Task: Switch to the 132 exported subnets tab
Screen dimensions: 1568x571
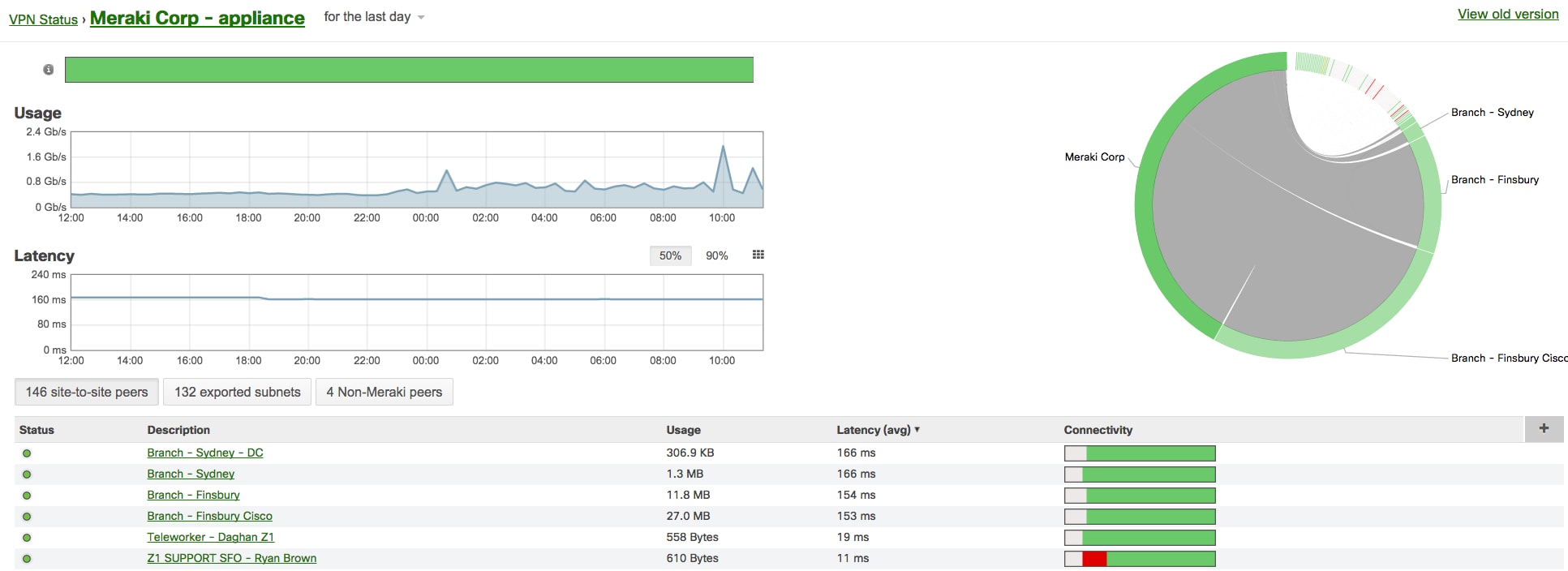Action: 238,392
